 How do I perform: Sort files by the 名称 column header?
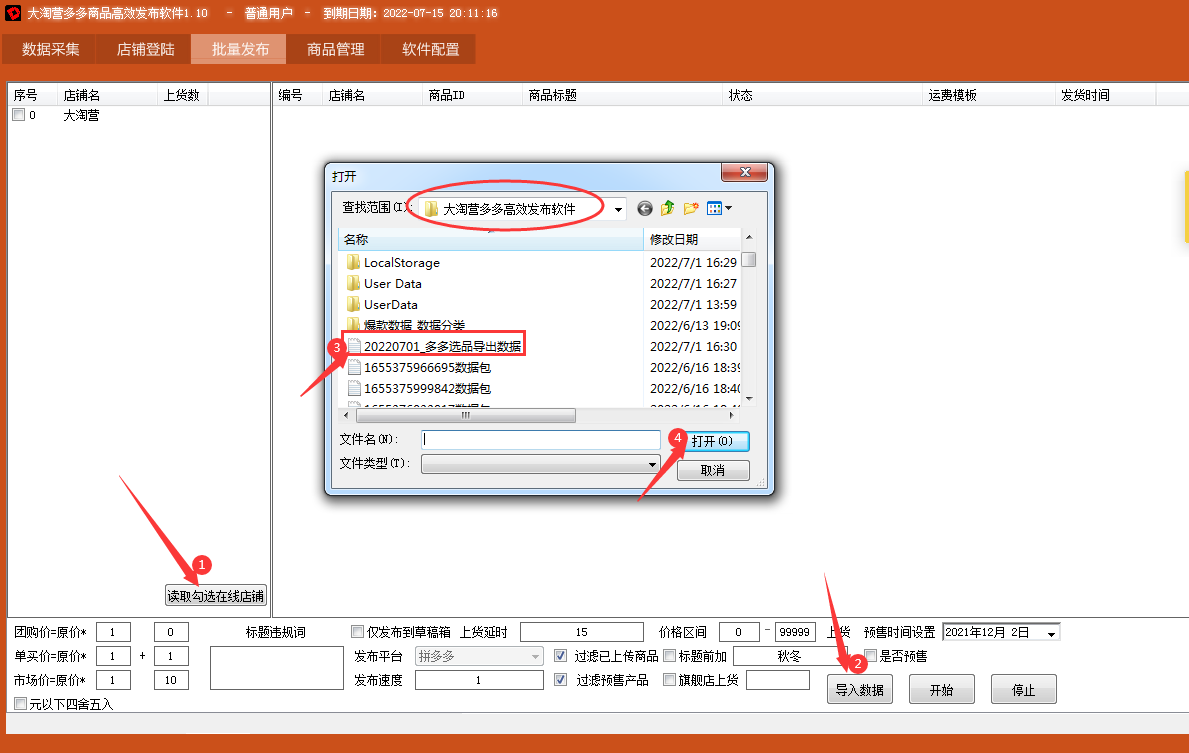(x=491, y=240)
